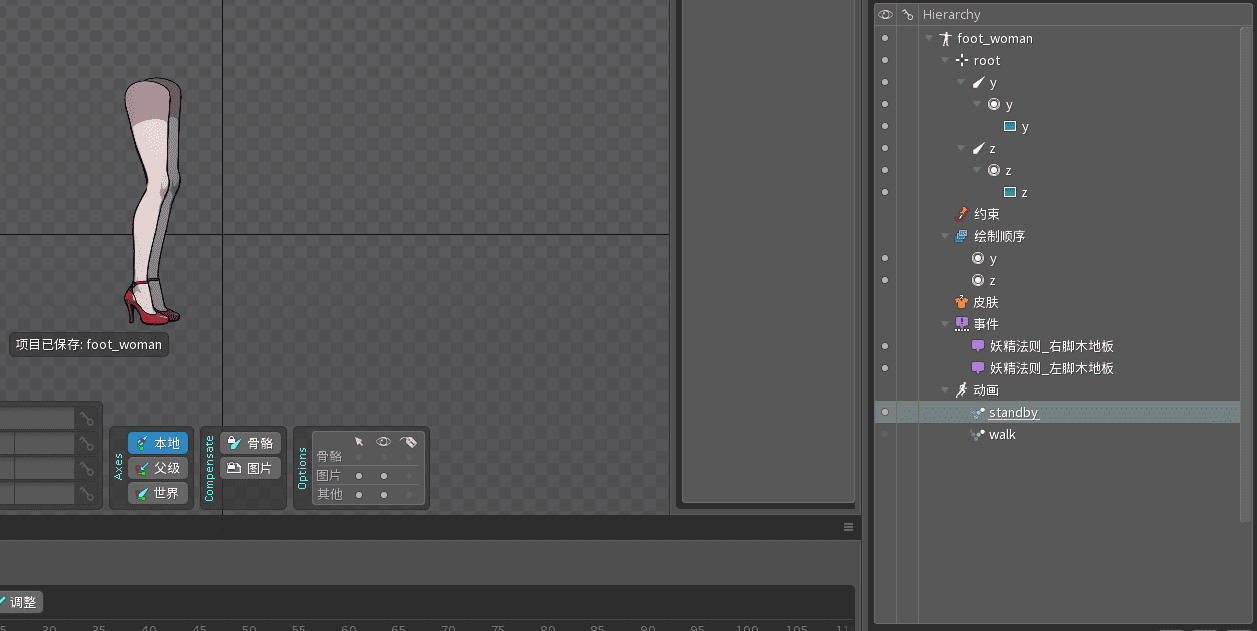Click the eye icon in Hierarchy header

point(885,14)
